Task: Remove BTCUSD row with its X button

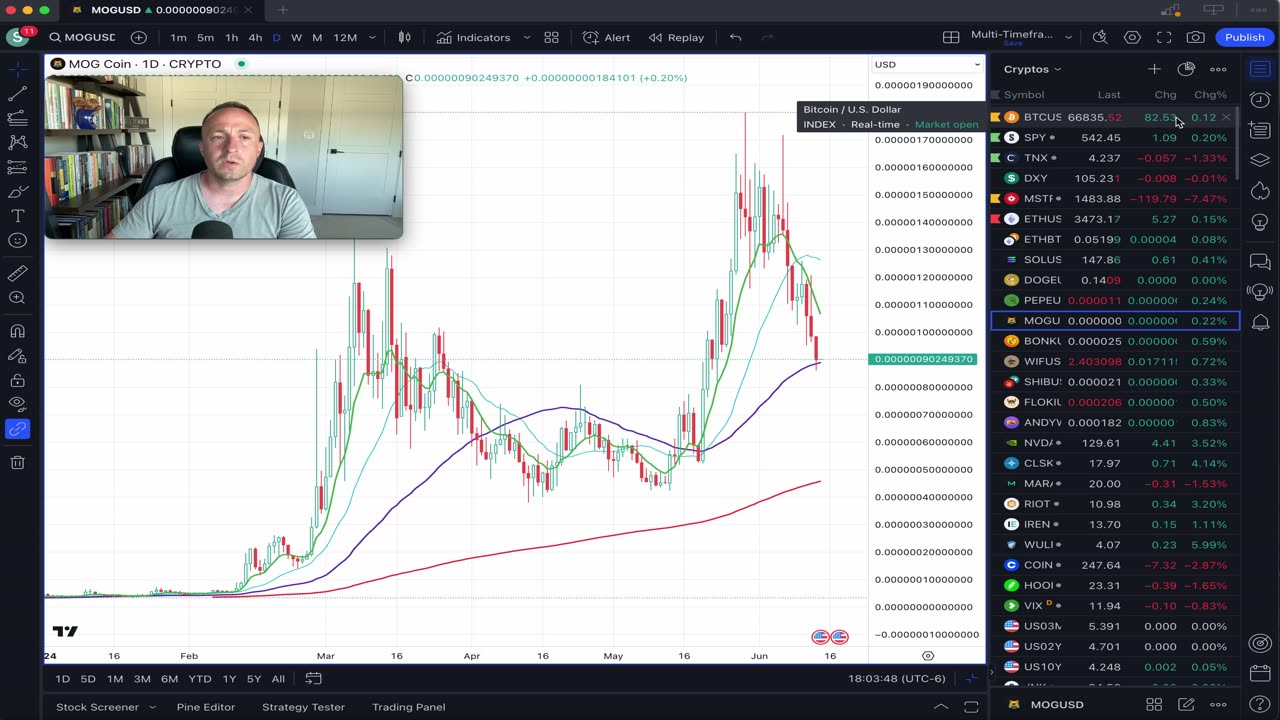Action: tap(1226, 117)
